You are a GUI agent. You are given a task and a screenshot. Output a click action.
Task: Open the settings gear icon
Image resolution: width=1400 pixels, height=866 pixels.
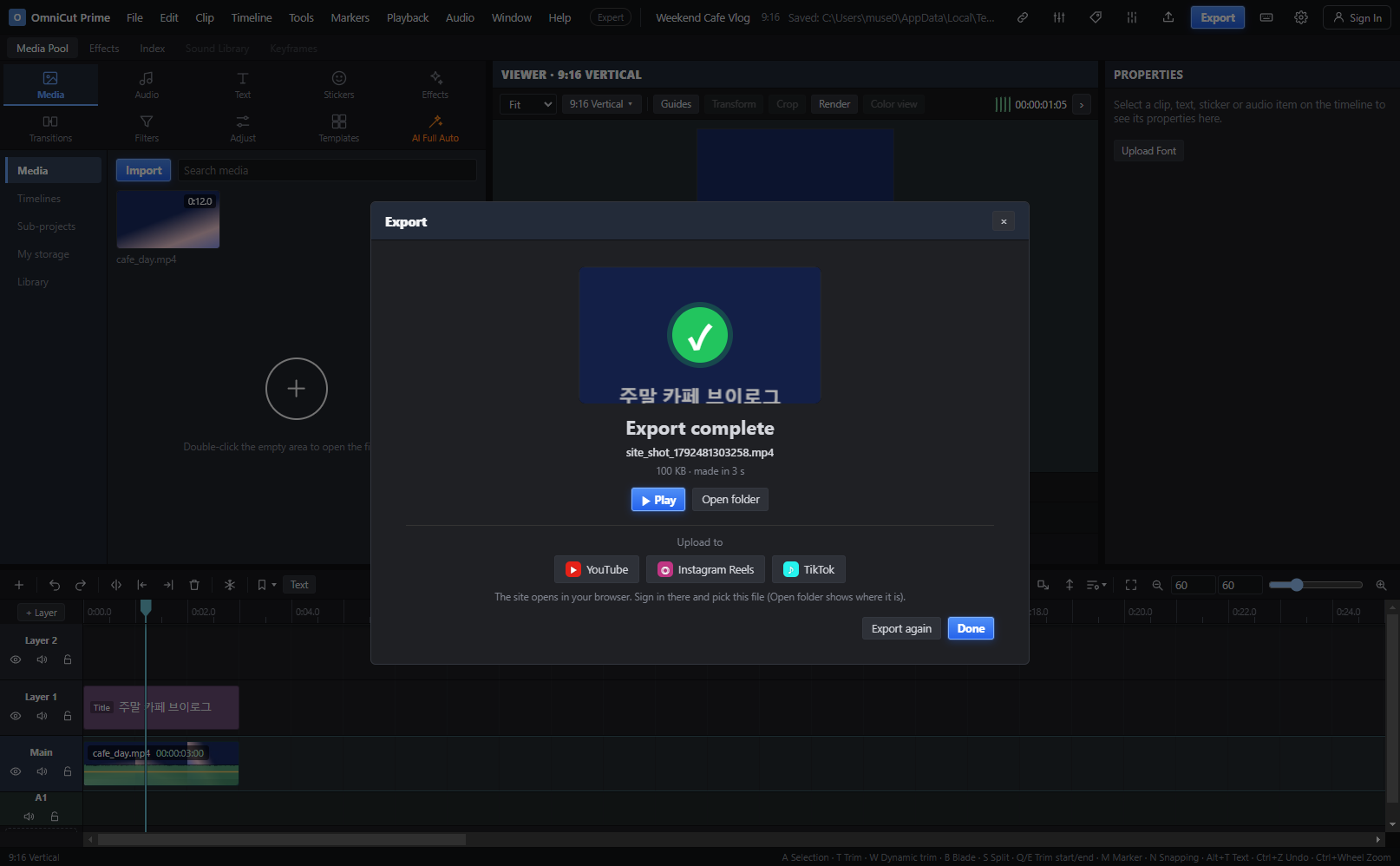[1301, 17]
